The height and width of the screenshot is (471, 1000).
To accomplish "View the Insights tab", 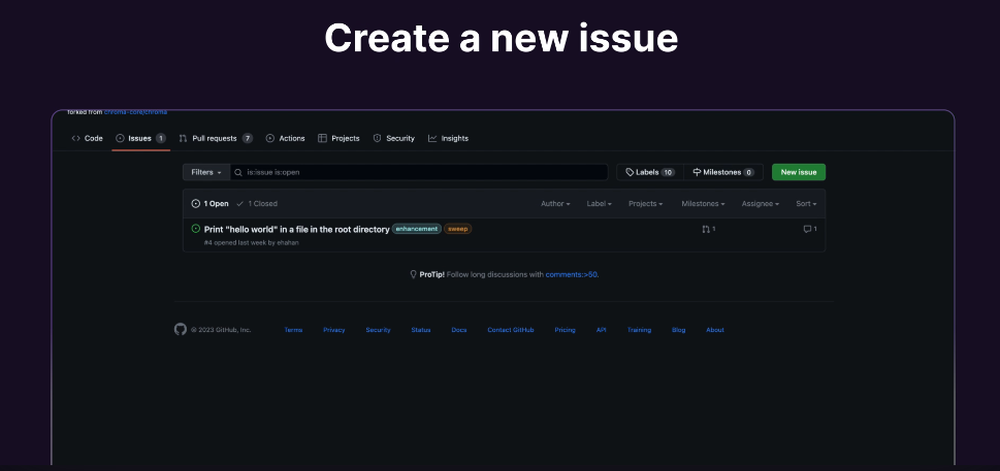I will 448,138.
